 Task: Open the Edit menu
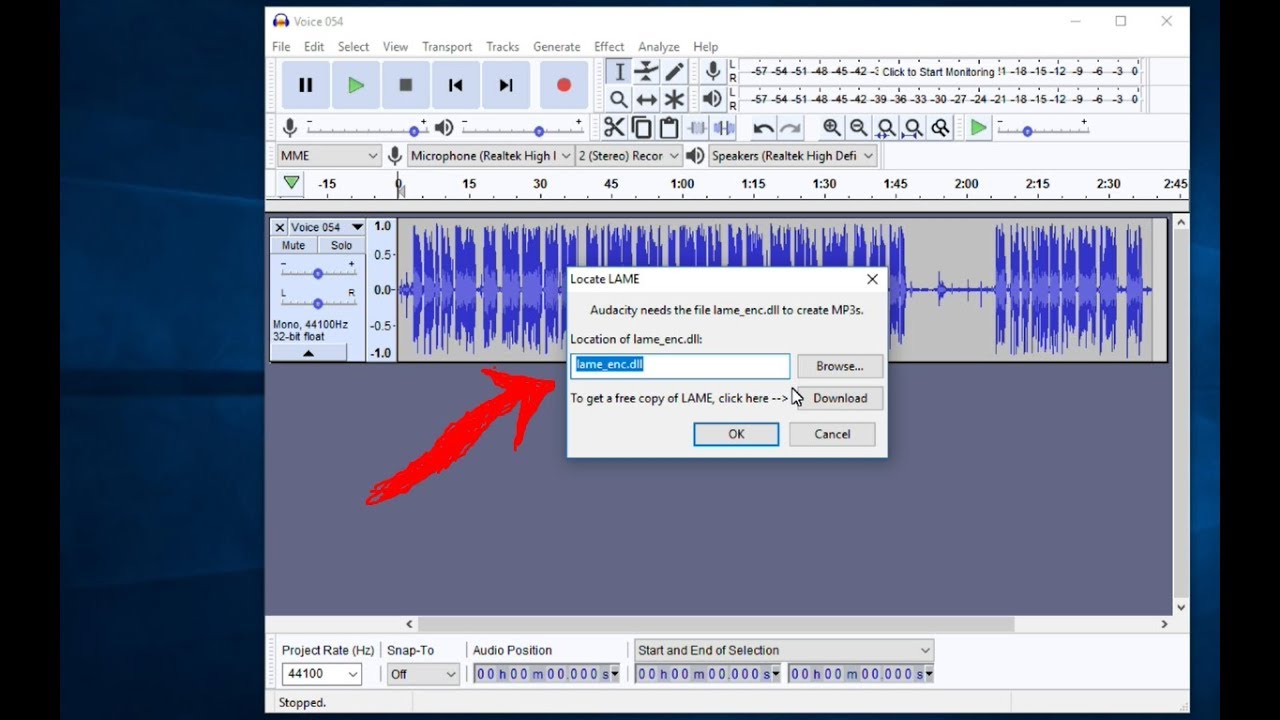[x=314, y=47]
